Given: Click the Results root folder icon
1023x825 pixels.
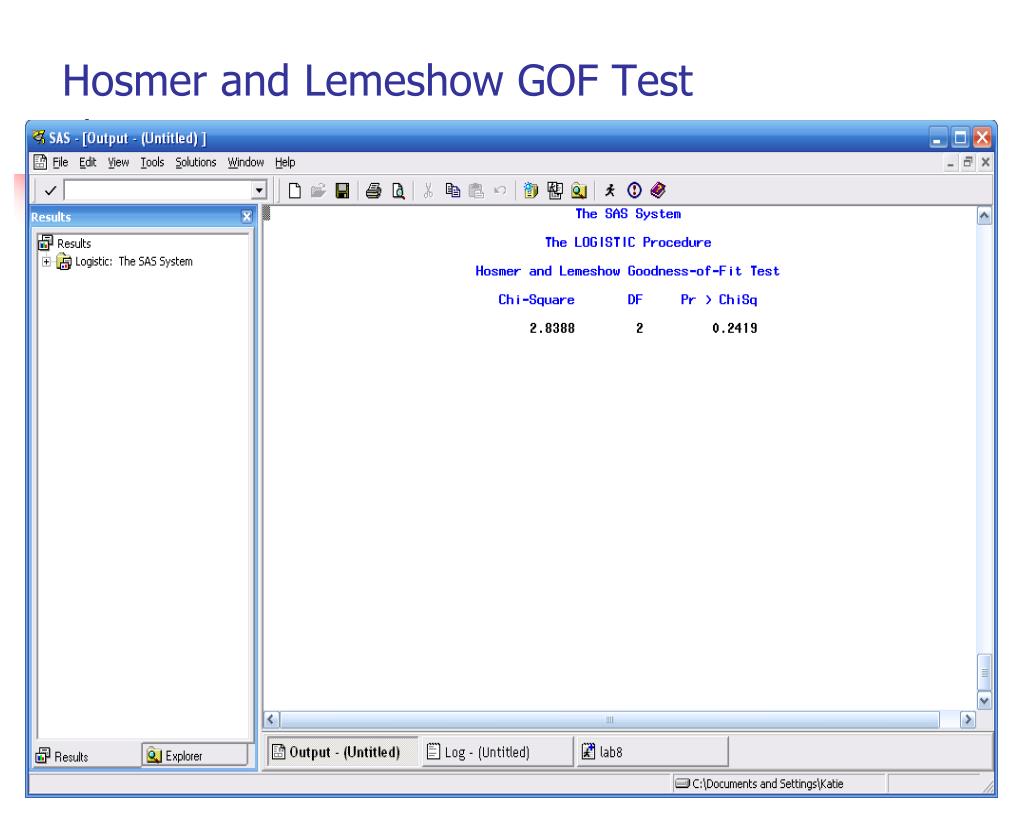Looking at the screenshot, I should 45,243.
